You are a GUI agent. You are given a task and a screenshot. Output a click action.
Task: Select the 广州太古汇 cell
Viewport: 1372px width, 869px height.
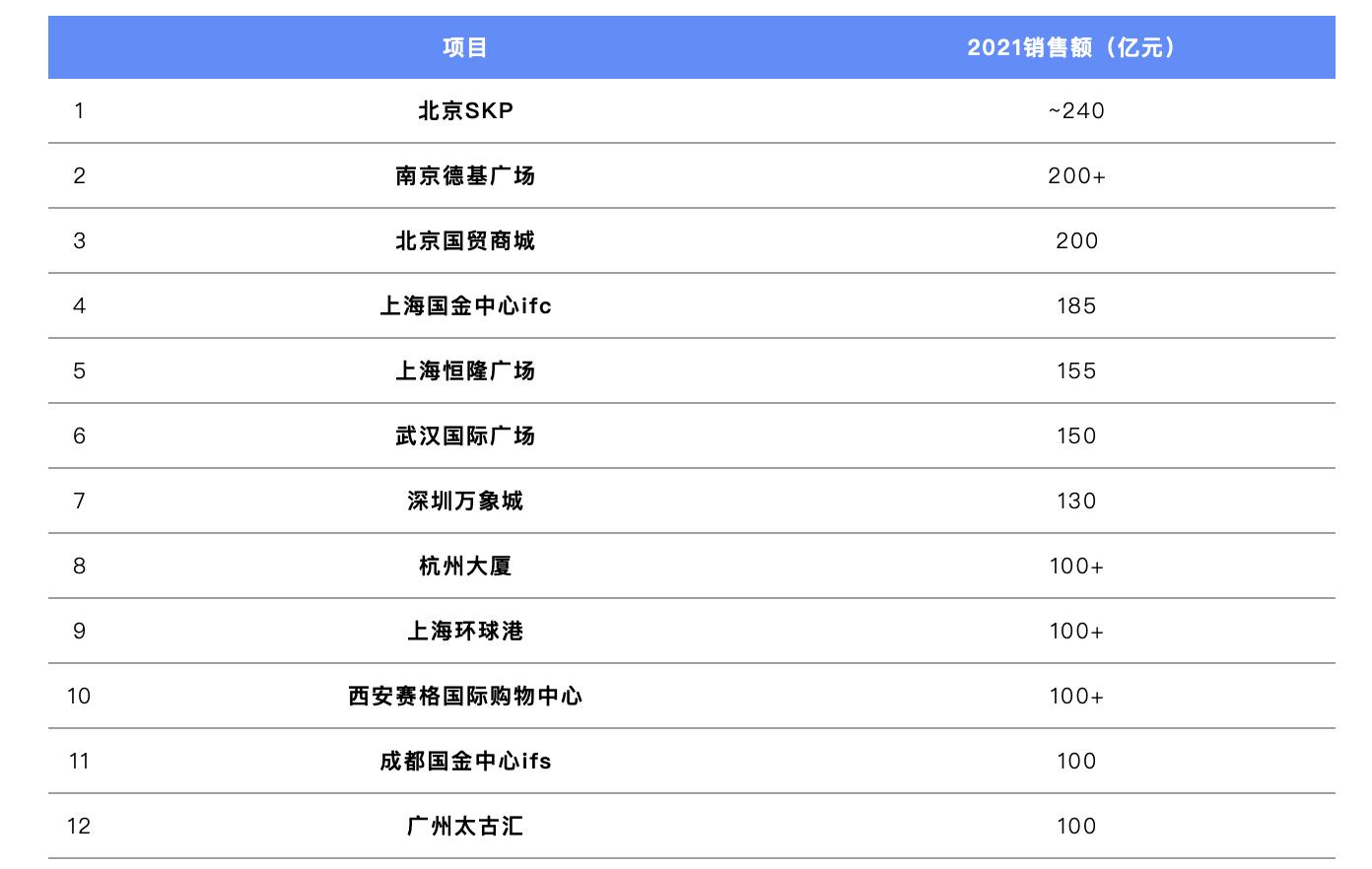(x=465, y=826)
